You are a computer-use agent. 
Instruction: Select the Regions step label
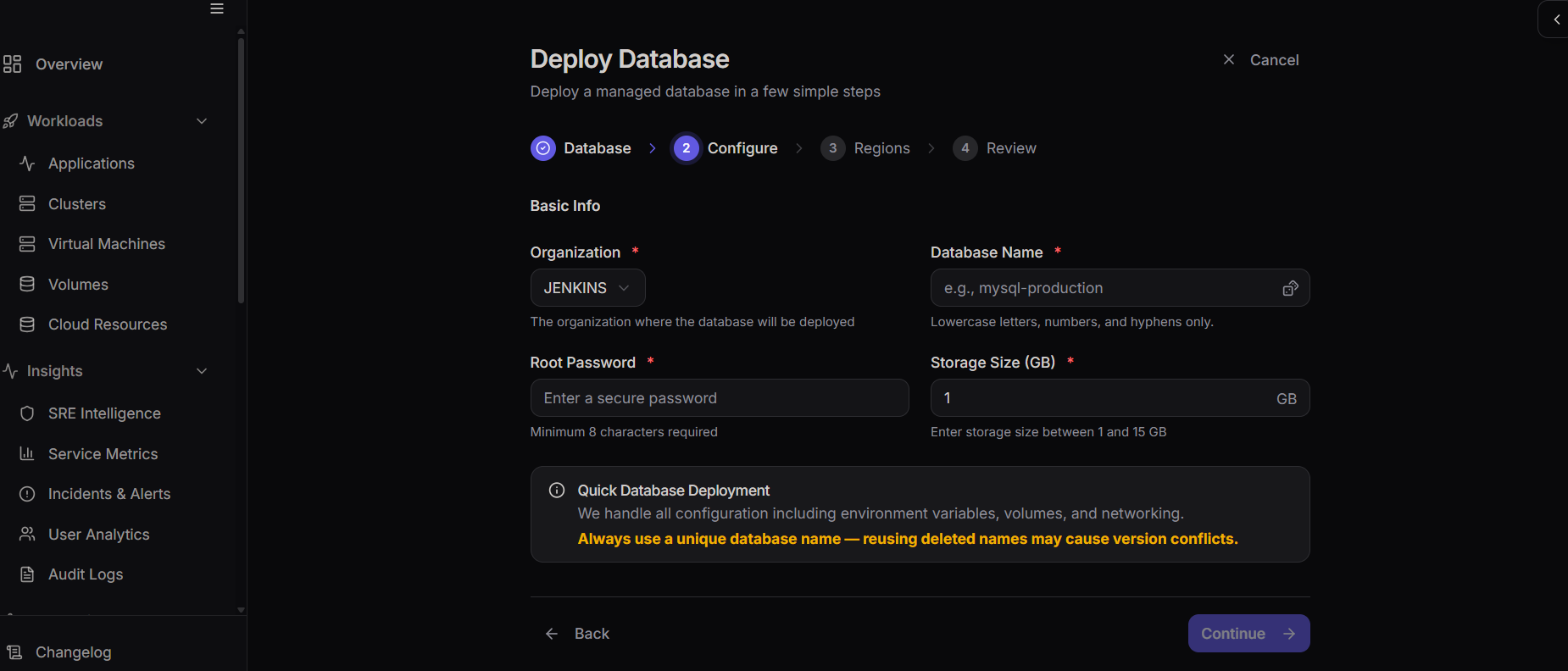coord(882,148)
